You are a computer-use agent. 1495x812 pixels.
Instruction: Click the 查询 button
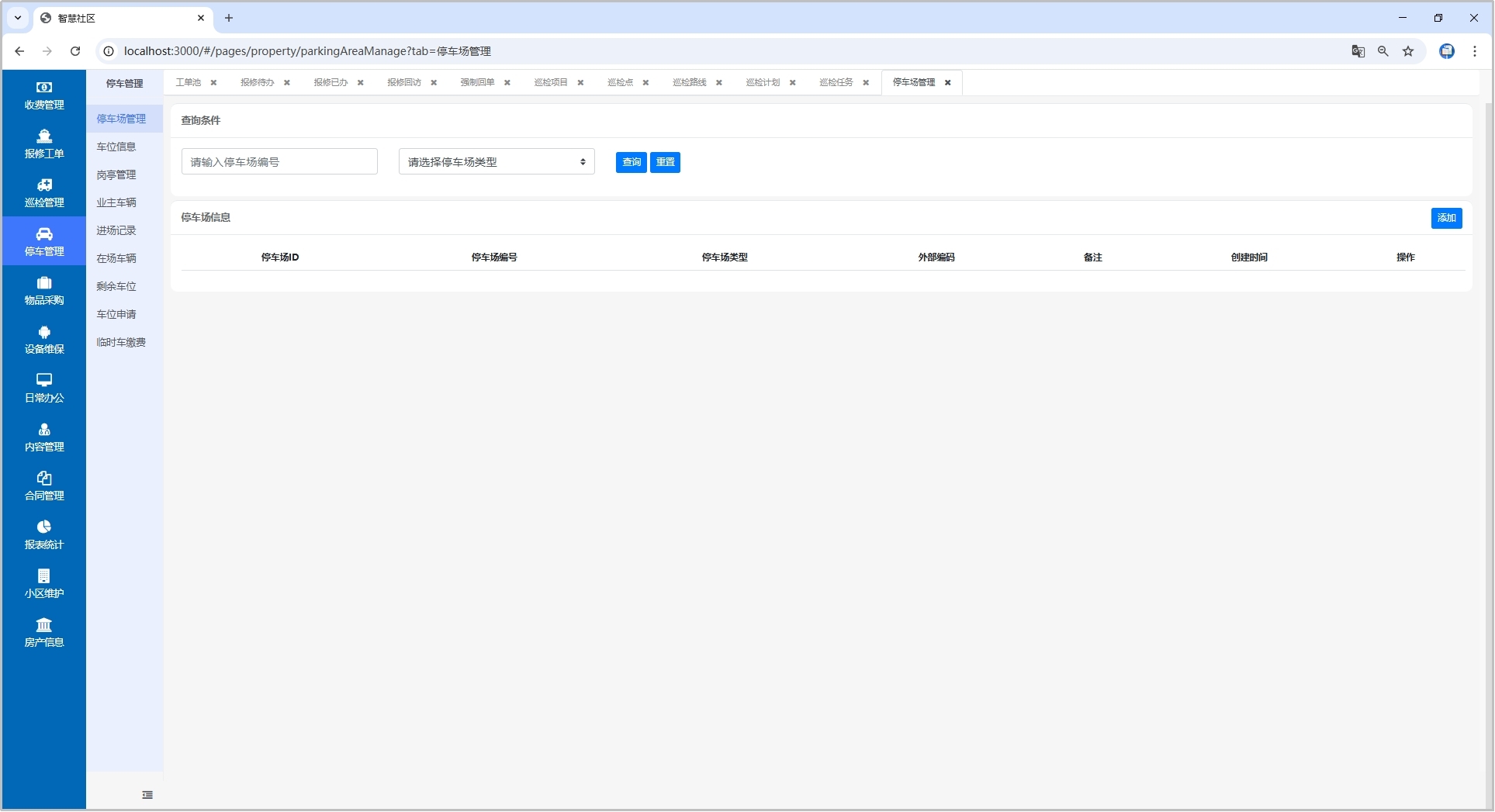(x=631, y=162)
